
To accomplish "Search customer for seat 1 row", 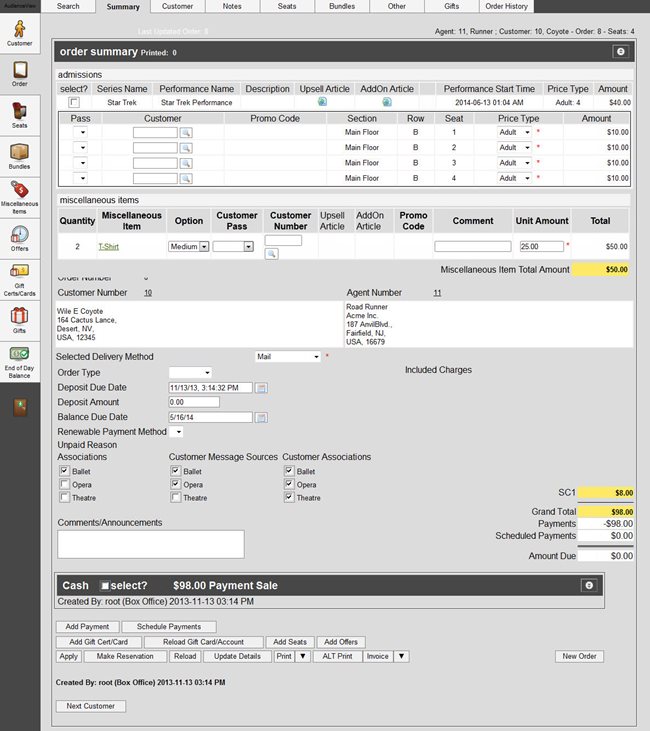I will click(186, 133).
